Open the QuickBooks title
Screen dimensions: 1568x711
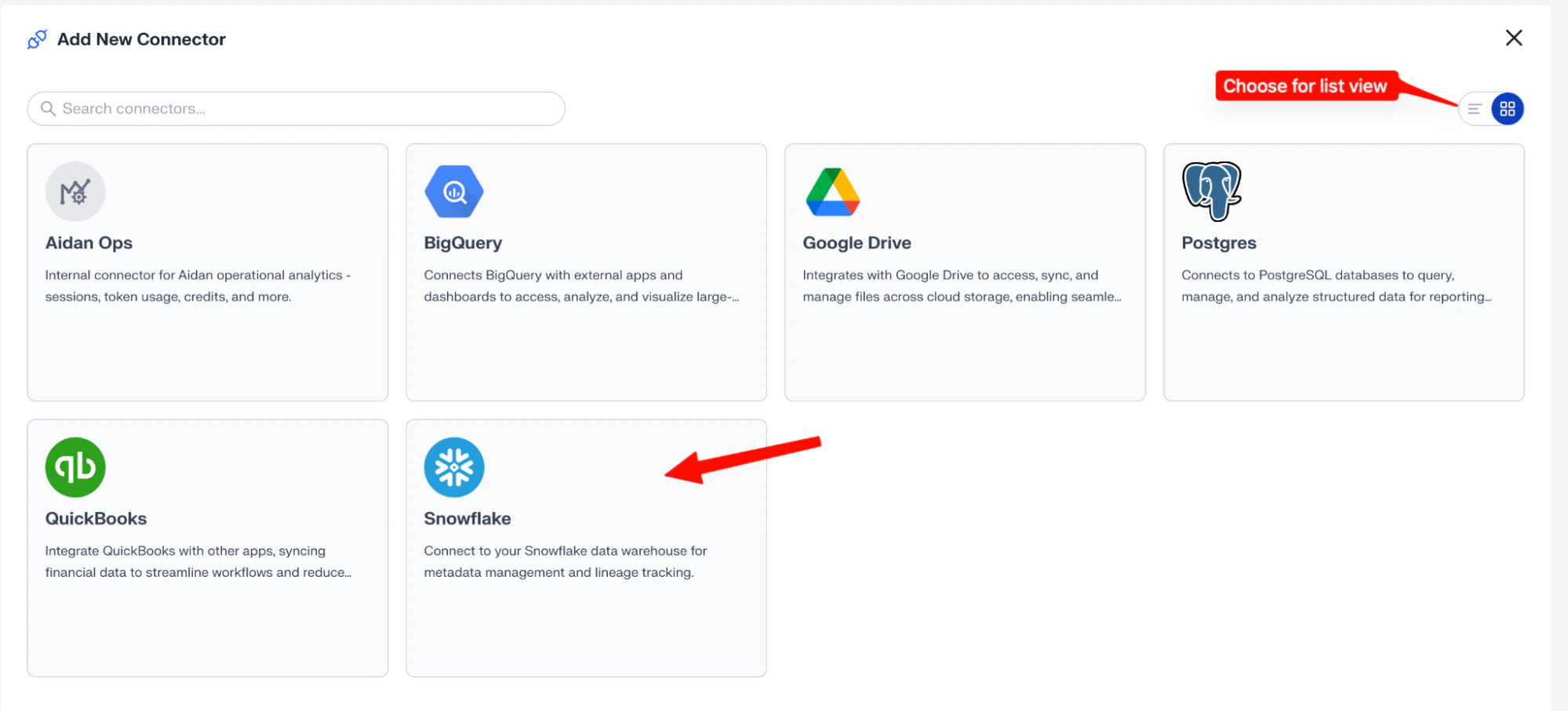pyautogui.click(x=96, y=519)
